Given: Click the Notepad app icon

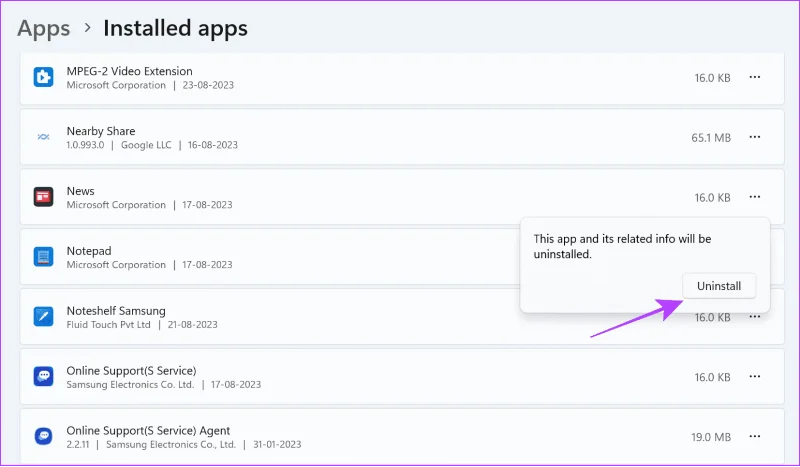Looking at the screenshot, I should pos(43,257).
